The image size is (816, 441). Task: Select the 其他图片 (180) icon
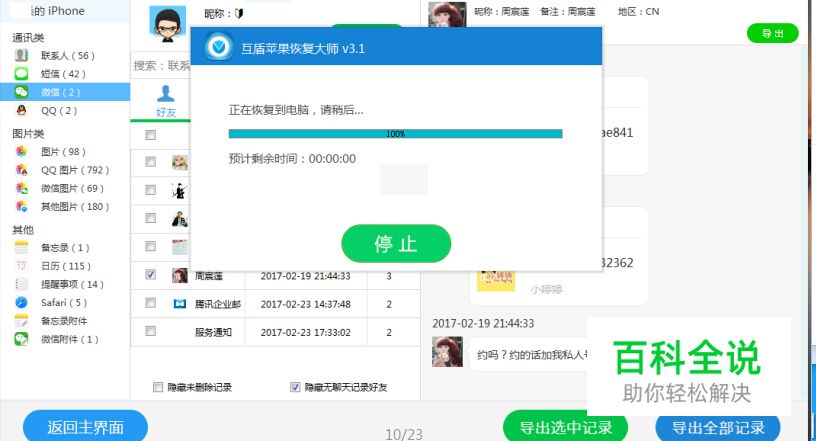coord(21,206)
